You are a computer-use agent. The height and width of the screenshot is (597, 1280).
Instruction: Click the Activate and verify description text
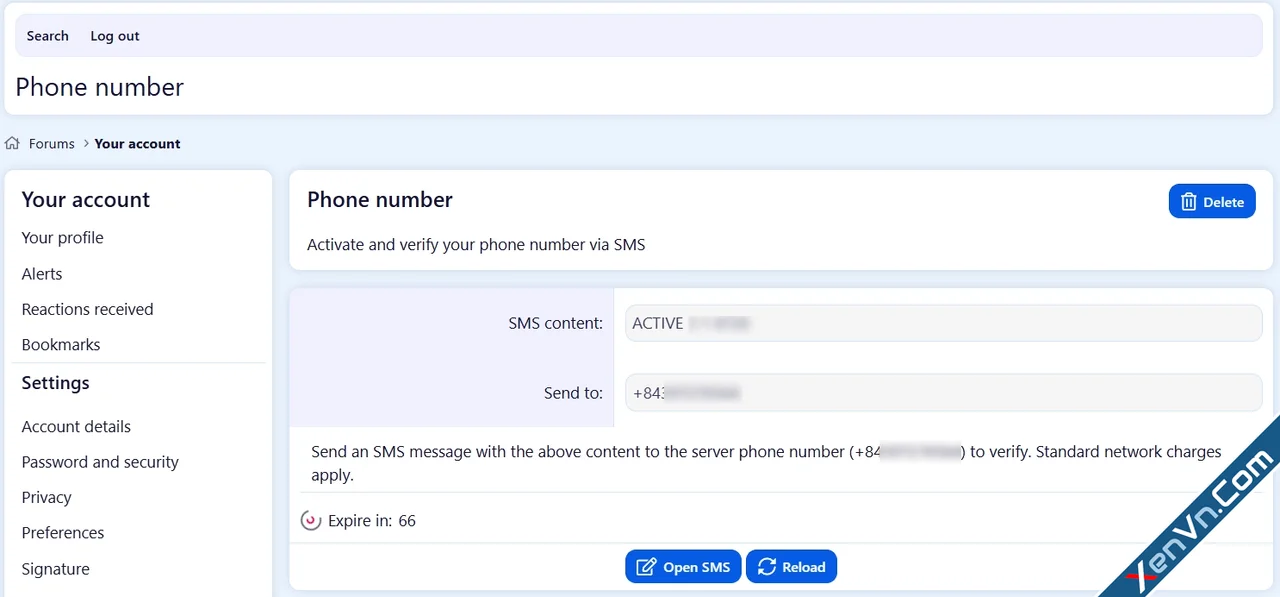coord(476,244)
